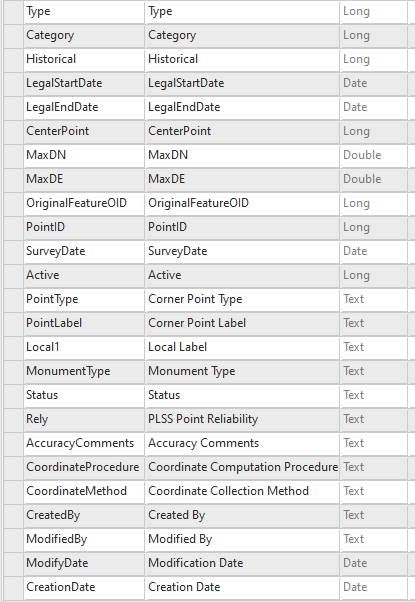Click the MaxDN field name cell
Viewport: 415px width, 602px height.
(x=84, y=155)
